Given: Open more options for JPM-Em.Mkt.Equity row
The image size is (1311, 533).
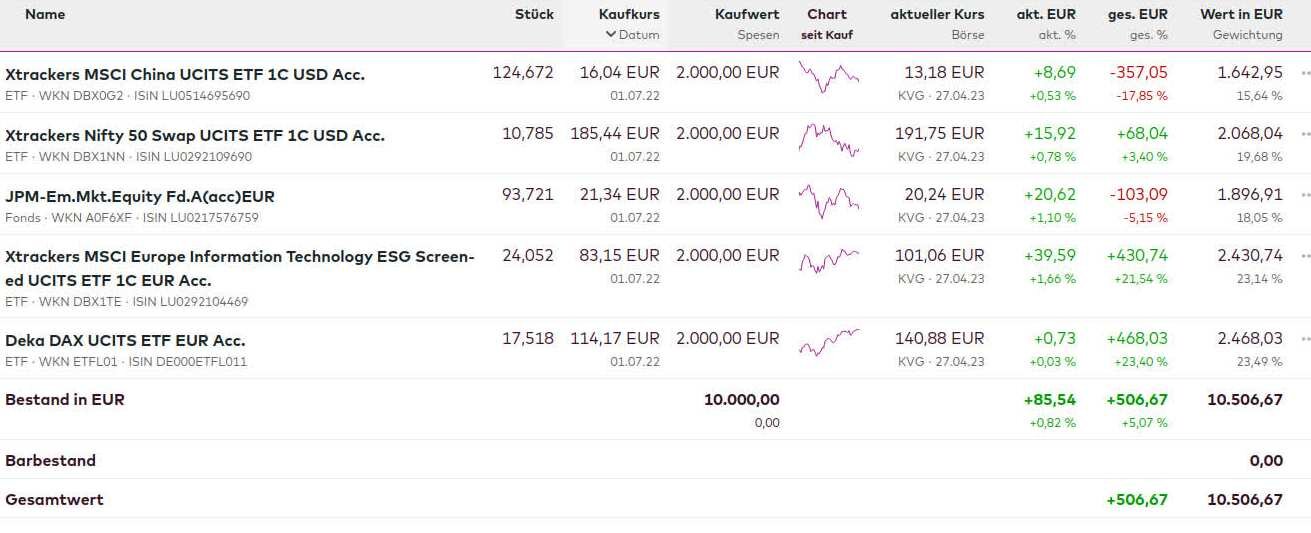Looking at the screenshot, I should (1305, 195).
